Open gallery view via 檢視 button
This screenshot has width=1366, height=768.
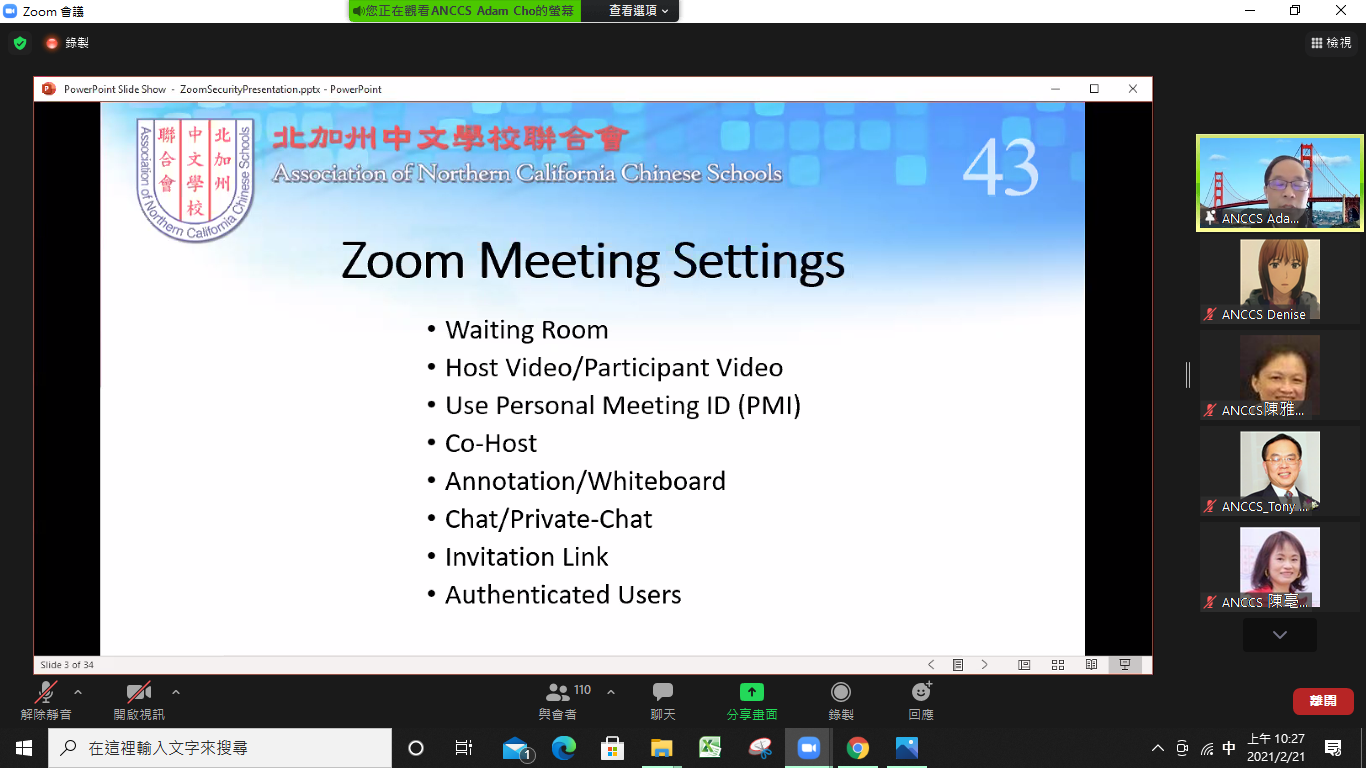tap(1334, 41)
